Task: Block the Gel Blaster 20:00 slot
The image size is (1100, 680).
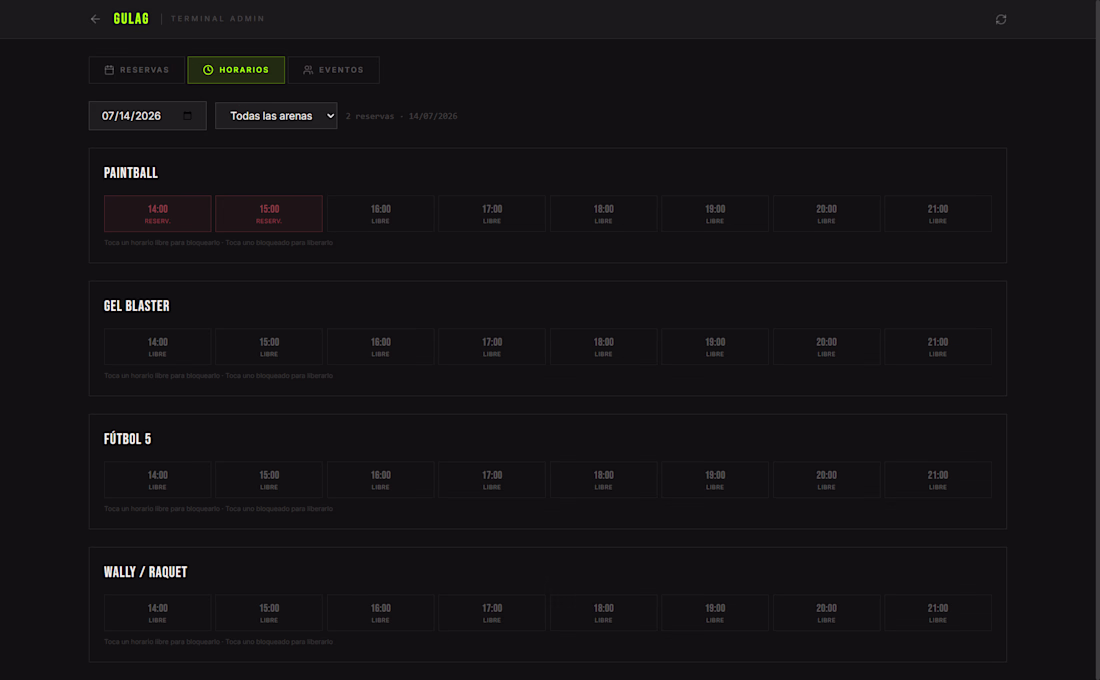Action: pyautogui.click(x=826, y=347)
